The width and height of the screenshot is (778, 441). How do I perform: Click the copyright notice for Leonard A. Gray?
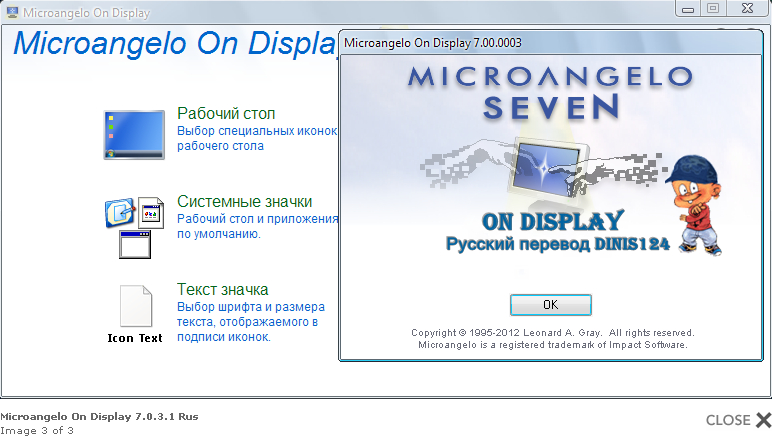coord(552,332)
